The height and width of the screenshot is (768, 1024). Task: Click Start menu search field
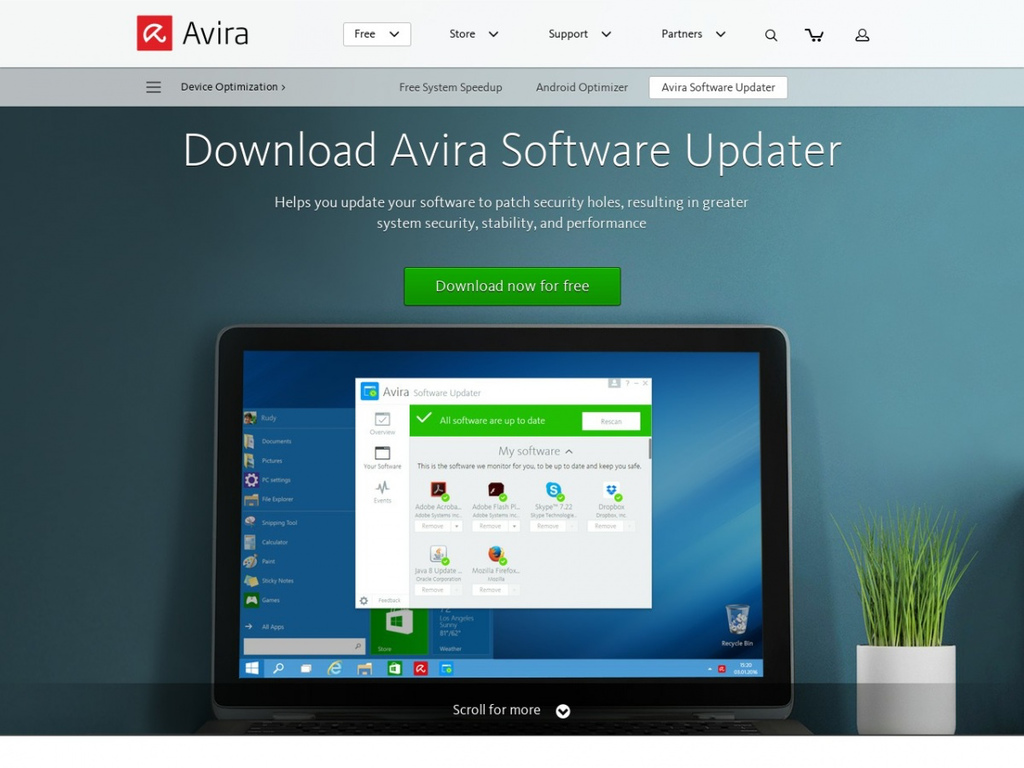pyautogui.click(x=304, y=647)
